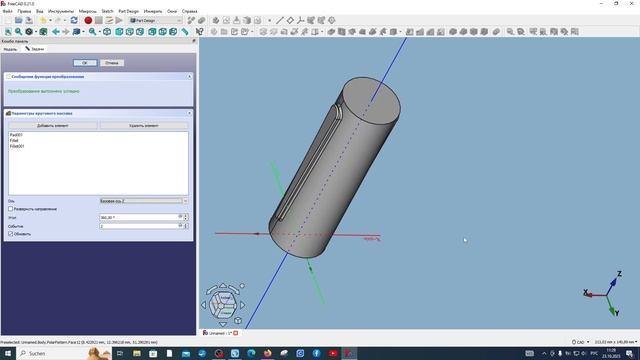Click the Isometric view cube icon

(107, 32)
